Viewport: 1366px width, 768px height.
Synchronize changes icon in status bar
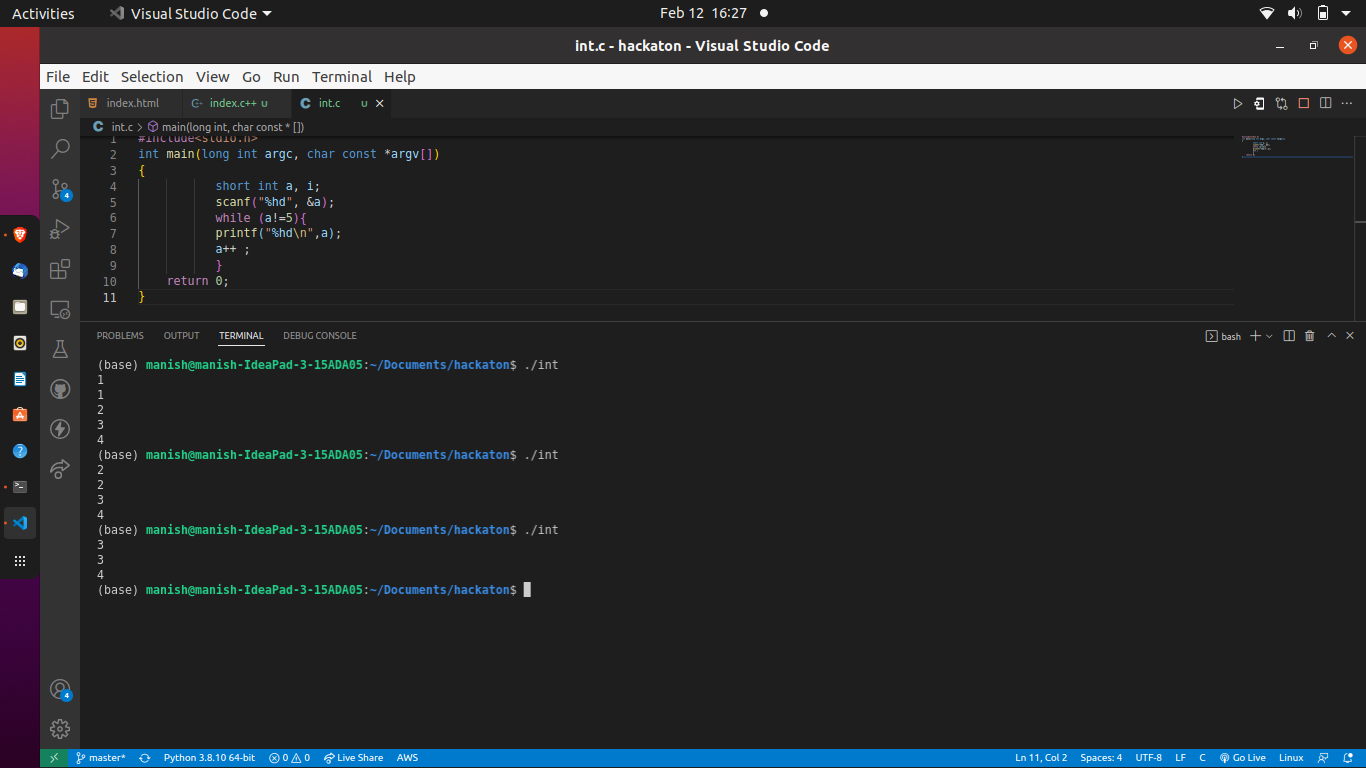pyautogui.click(x=145, y=758)
